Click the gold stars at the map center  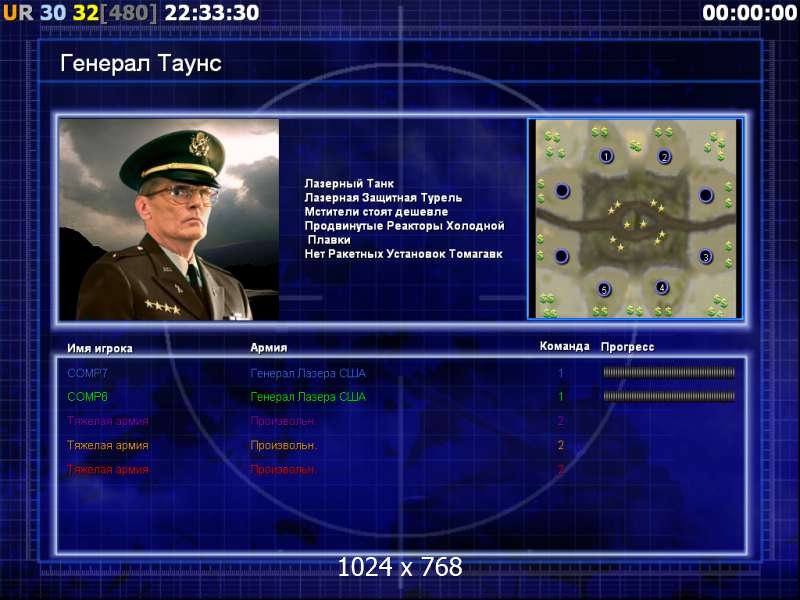(636, 224)
